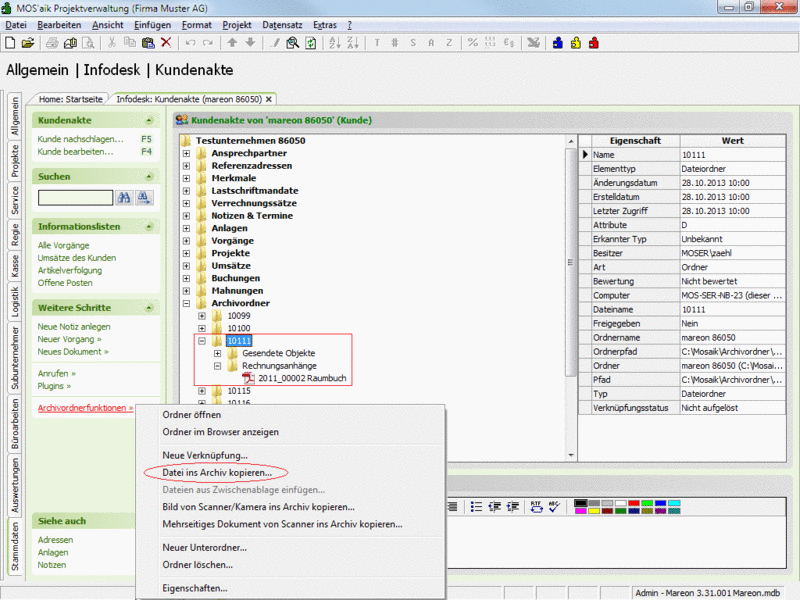Expand the Merkmale tree node
Screen dimensions: 800x600
[186, 178]
